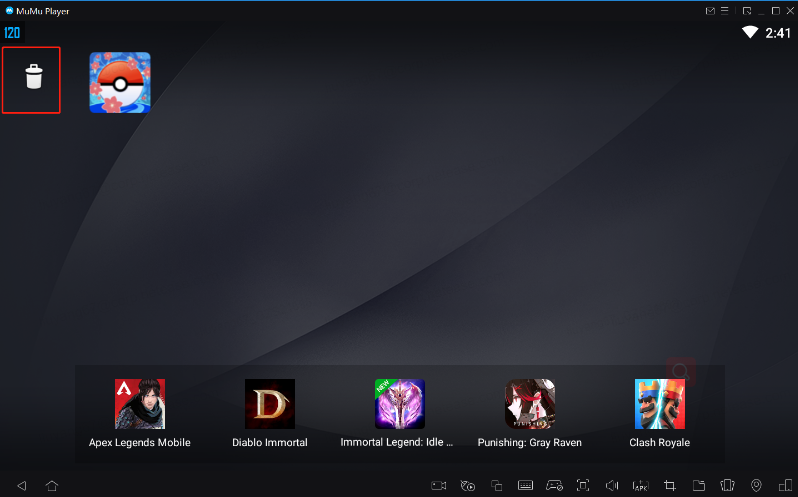
Task: Click the Apex Legends Mobile label
Action: 139,443
